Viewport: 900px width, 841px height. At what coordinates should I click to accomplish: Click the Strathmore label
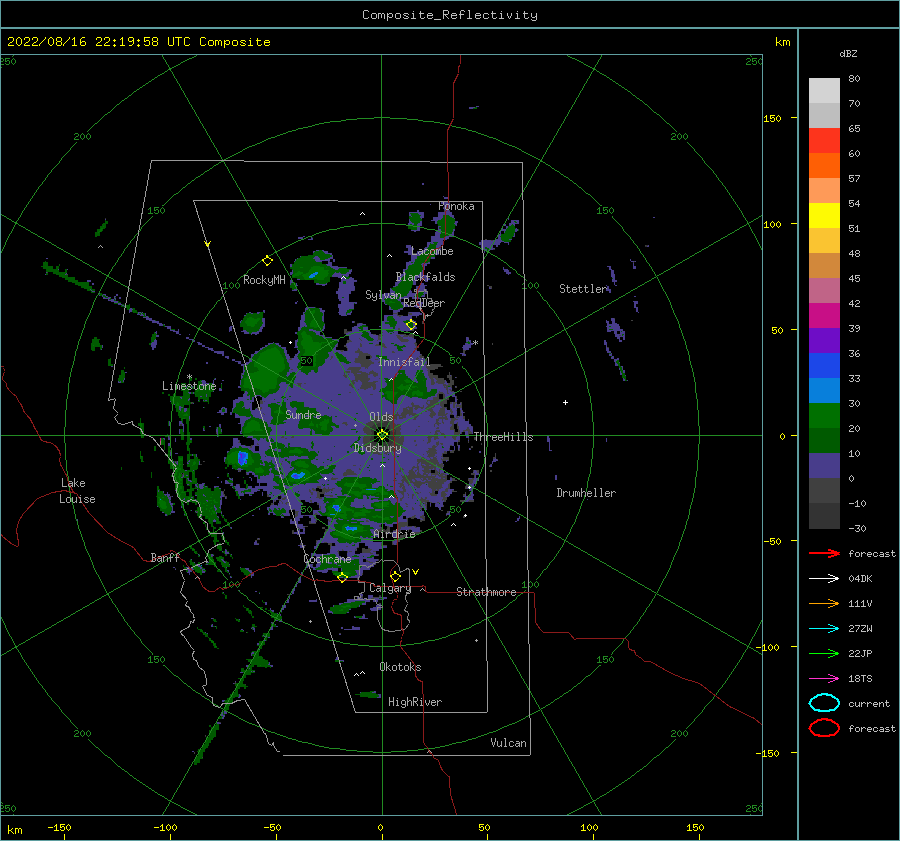coord(486,592)
